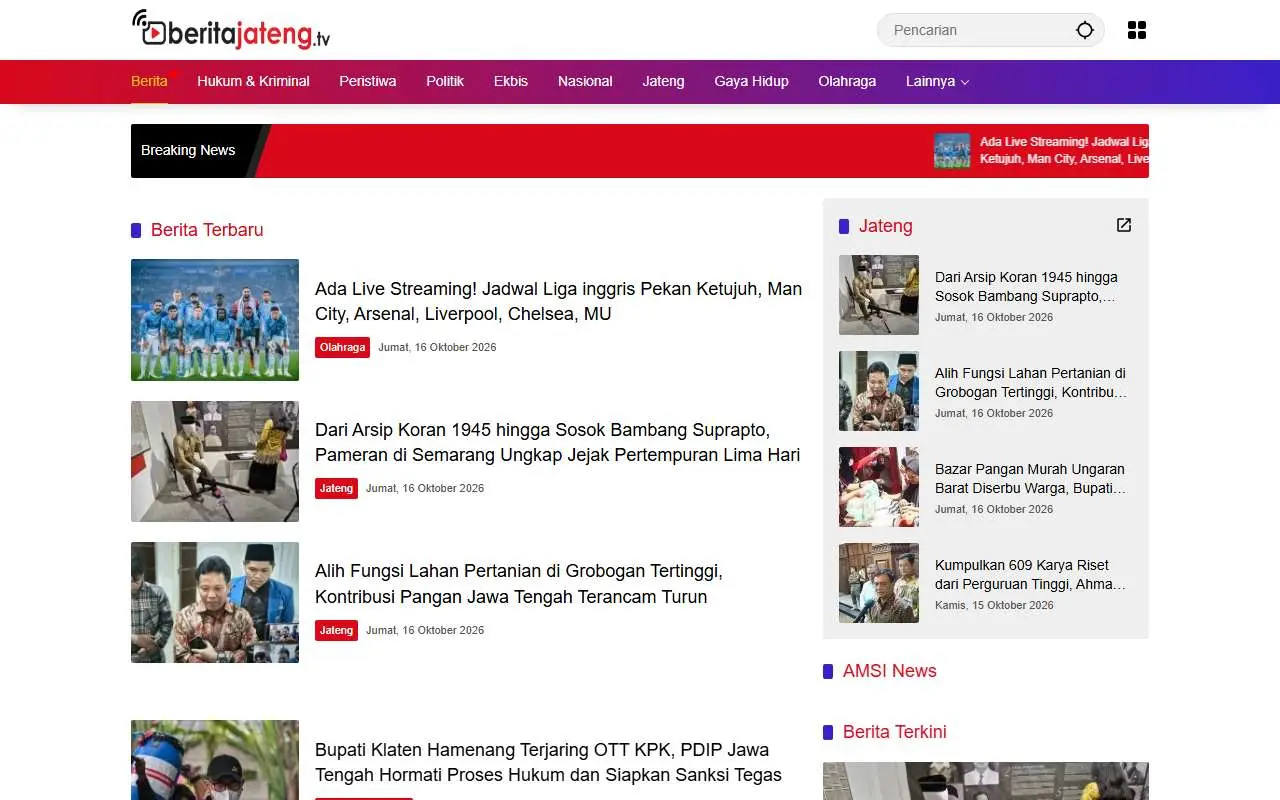Viewport: 1280px width, 800px height.
Task: Go to the Peristiwa section
Action: pos(368,81)
